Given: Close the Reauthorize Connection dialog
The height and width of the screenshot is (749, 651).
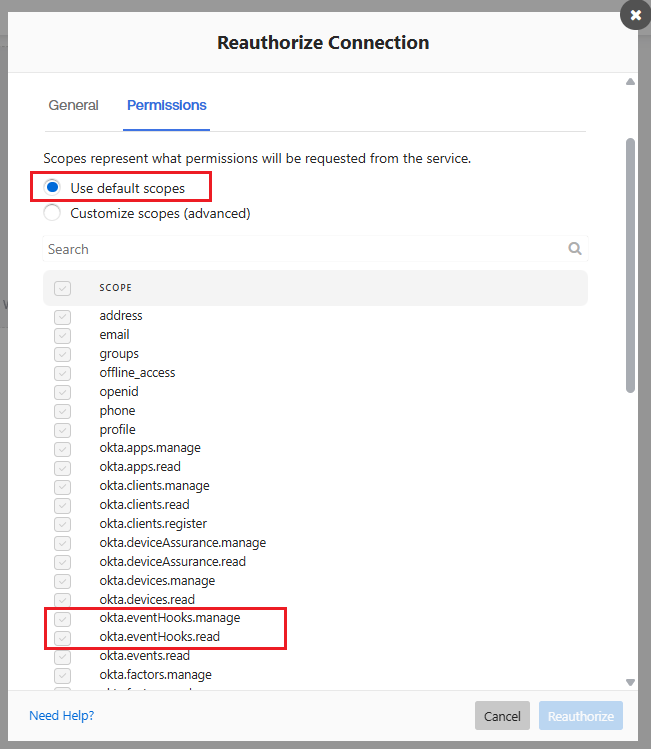Looking at the screenshot, I should (635, 15).
